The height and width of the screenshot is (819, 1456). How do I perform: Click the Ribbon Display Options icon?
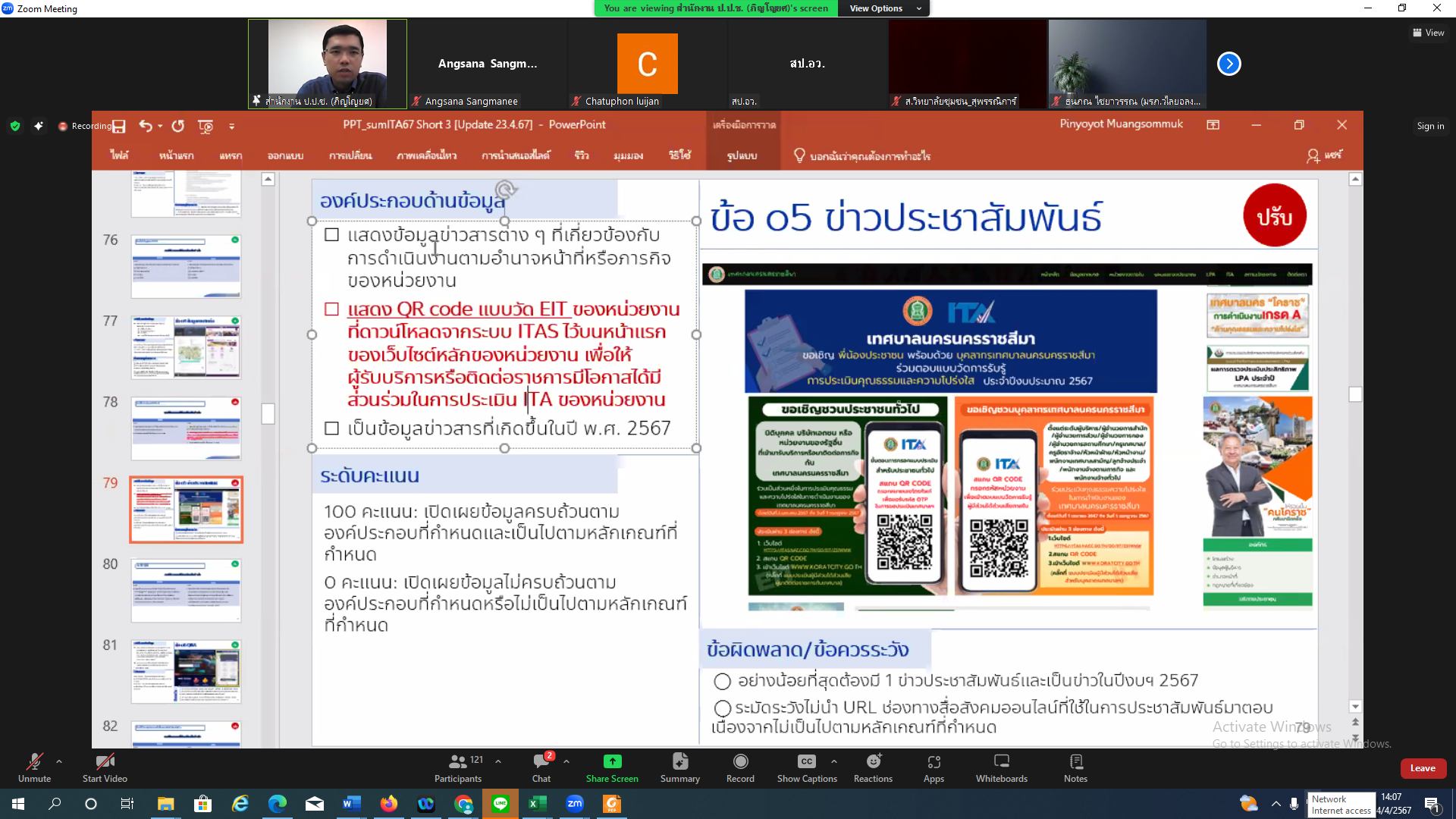click(x=1213, y=125)
